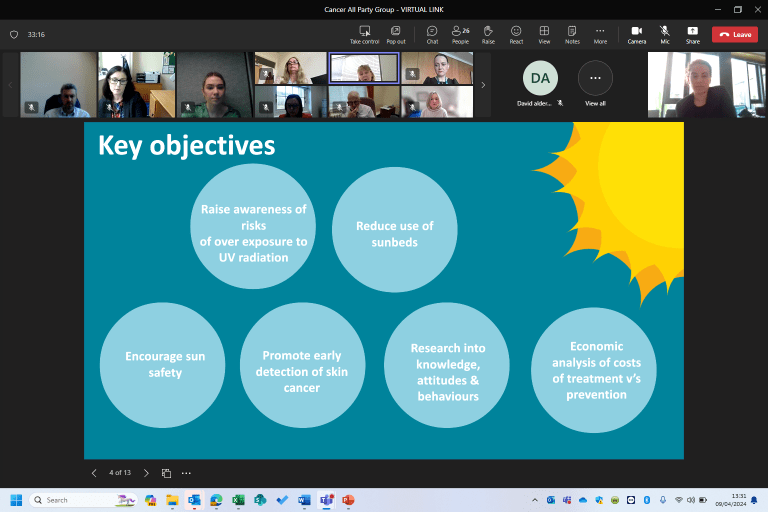Open Word from the taskbar

tap(304, 500)
